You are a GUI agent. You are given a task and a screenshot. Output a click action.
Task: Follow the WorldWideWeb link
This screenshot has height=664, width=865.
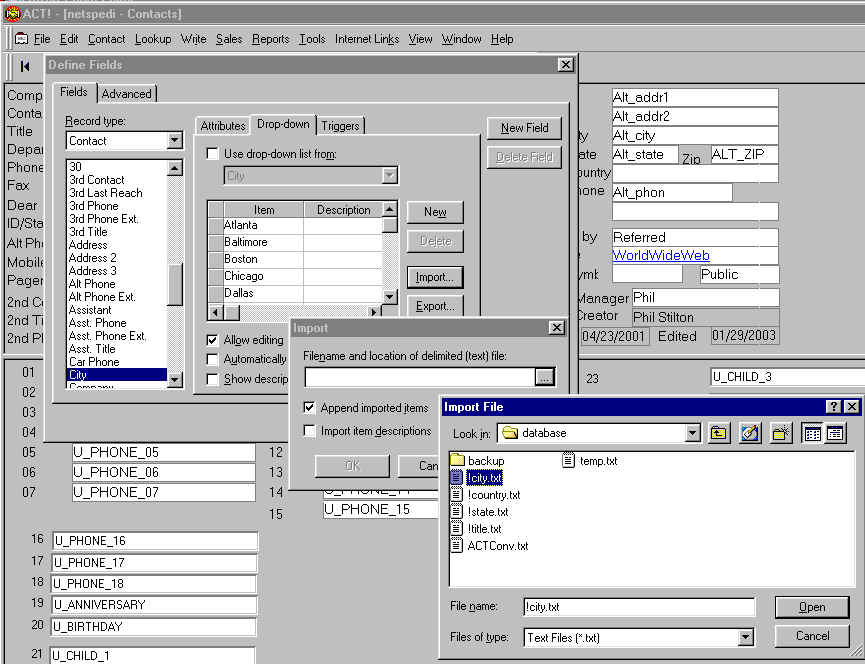[661, 255]
